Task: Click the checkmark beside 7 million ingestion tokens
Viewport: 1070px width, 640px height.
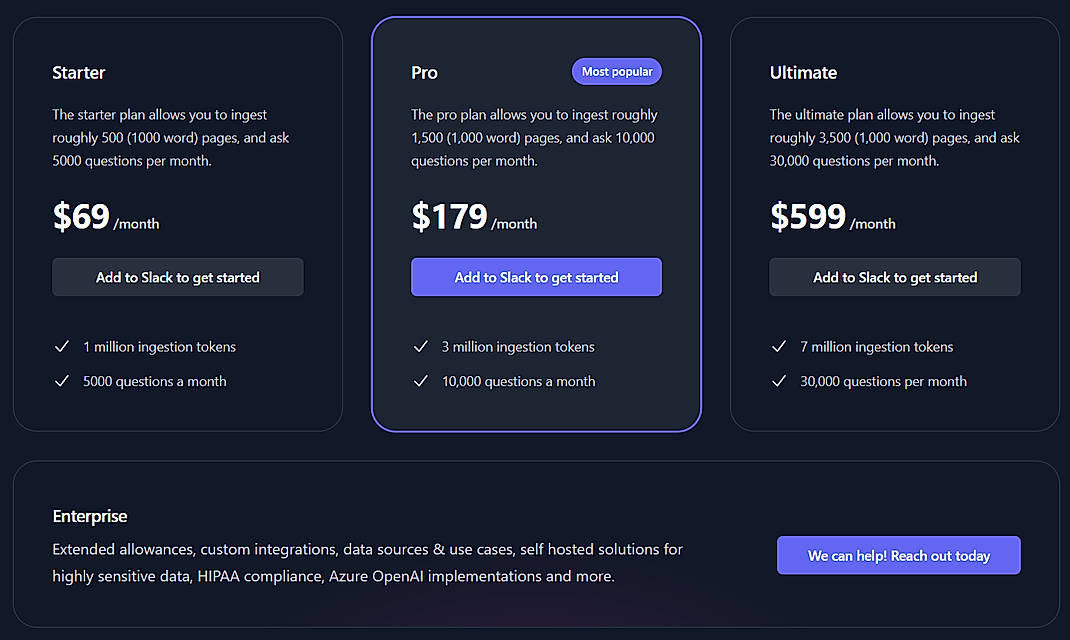Action: [779, 346]
